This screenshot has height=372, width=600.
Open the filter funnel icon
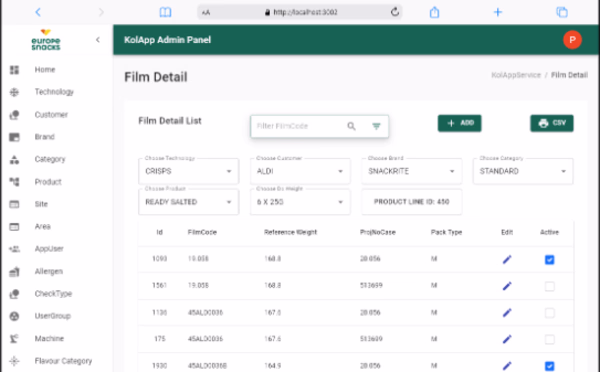tap(377, 126)
